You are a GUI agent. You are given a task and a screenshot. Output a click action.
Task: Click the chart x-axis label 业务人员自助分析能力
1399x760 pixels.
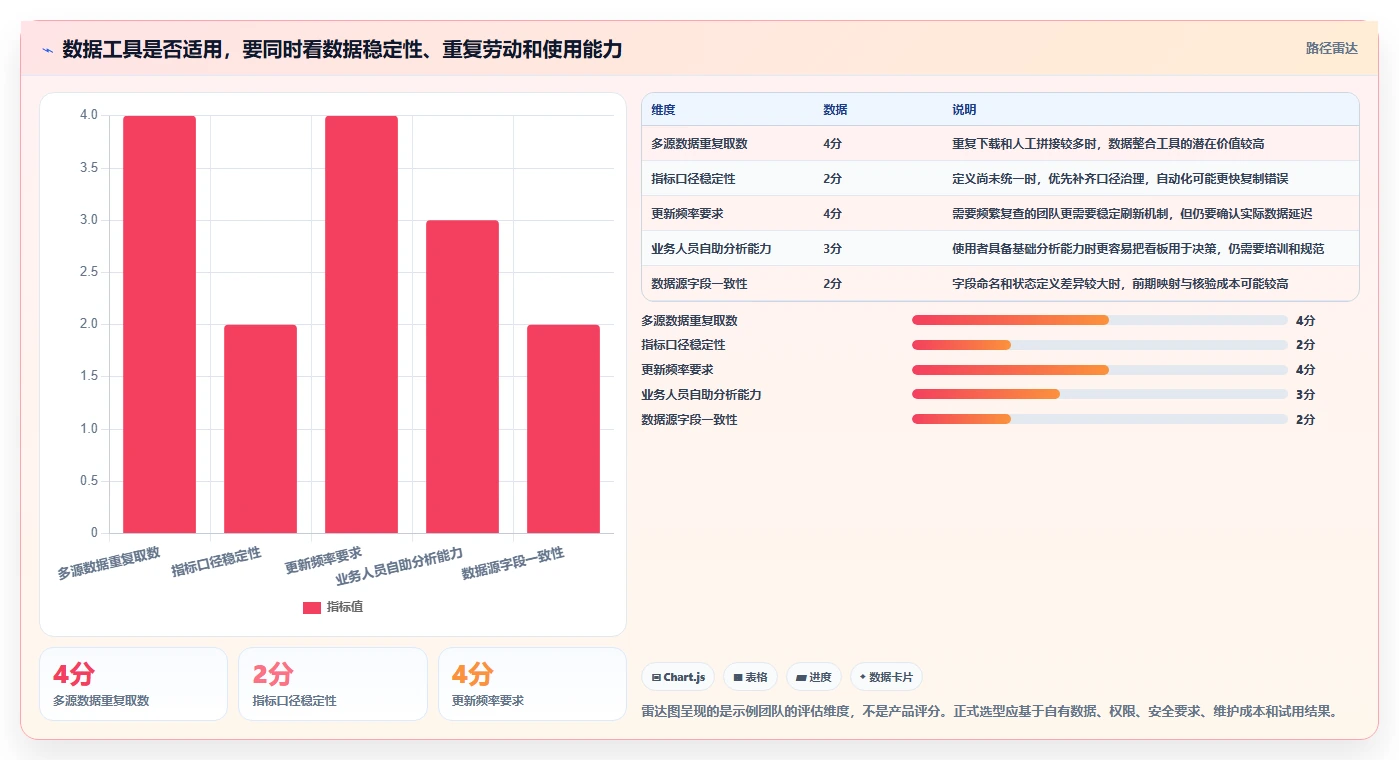coord(400,567)
